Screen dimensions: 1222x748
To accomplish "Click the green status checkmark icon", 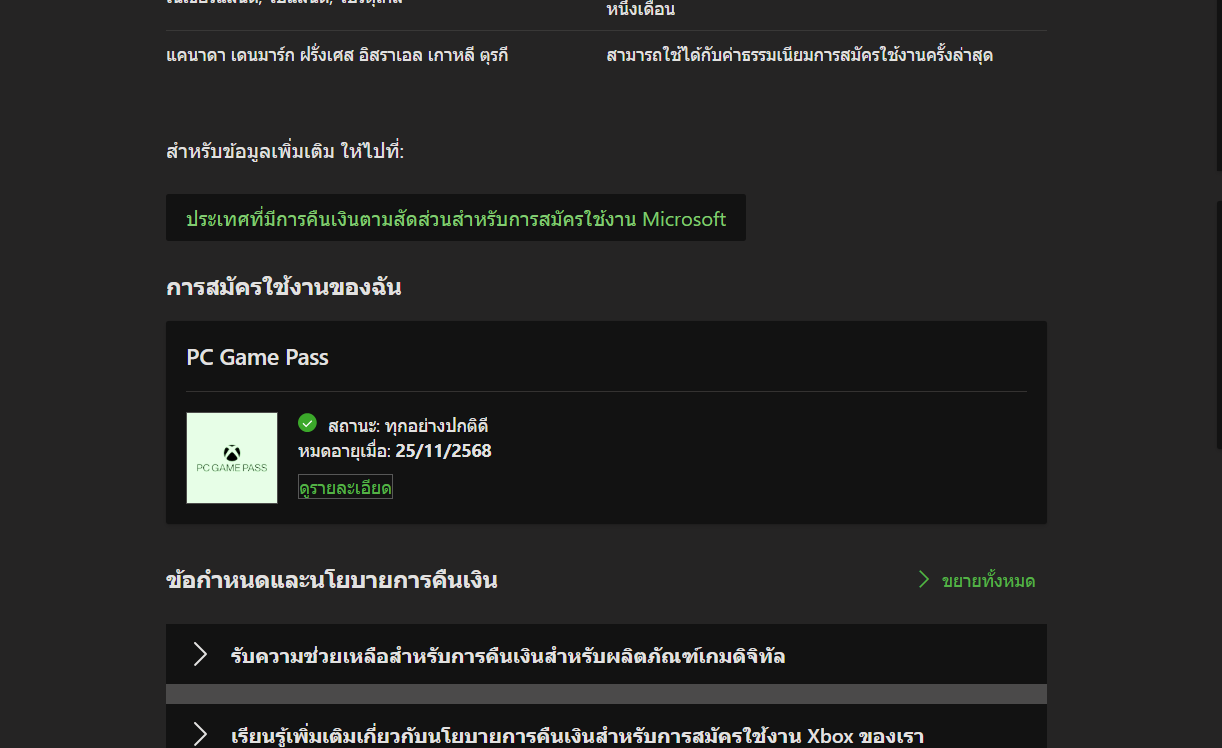I will point(307,423).
